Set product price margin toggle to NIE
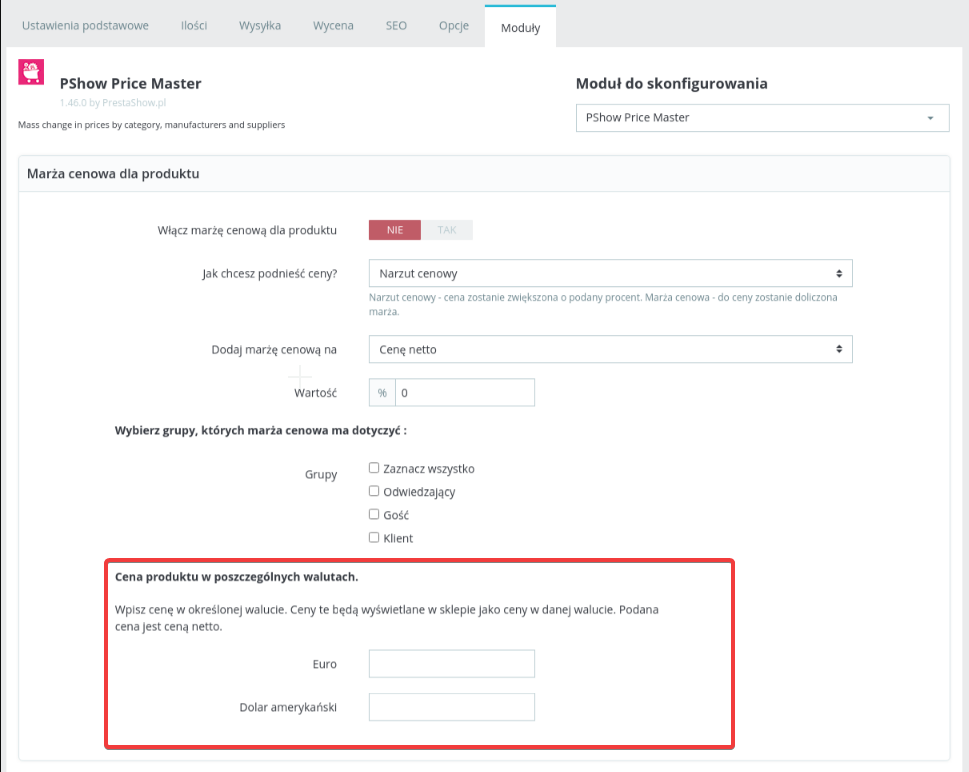Viewport: 969px width, 772px height. tap(395, 230)
